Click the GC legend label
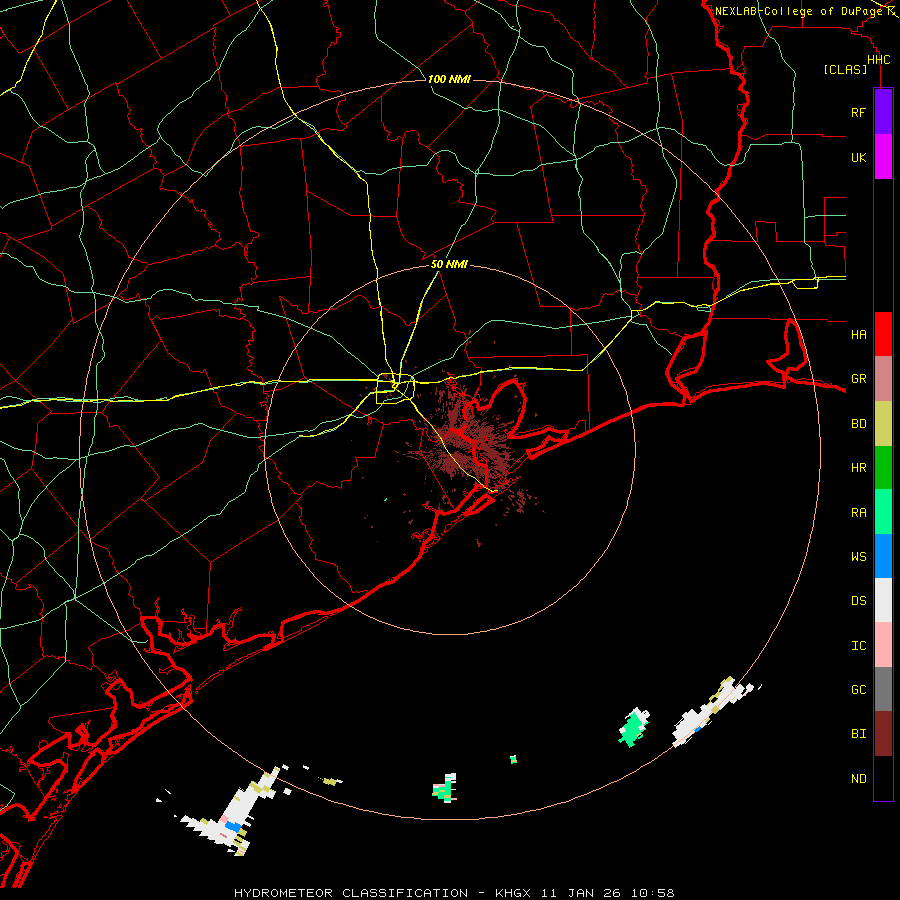The width and height of the screenshot is (900, 900). (858, 690)
